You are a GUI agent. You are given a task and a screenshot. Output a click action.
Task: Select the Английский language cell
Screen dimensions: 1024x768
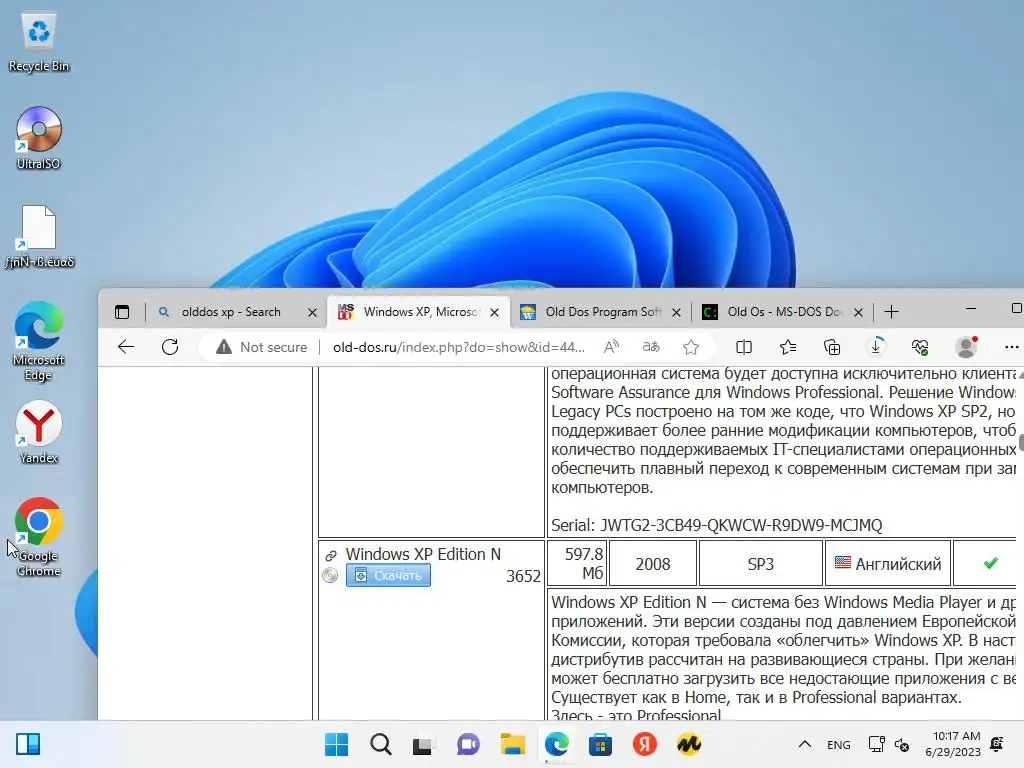point(888,564)
